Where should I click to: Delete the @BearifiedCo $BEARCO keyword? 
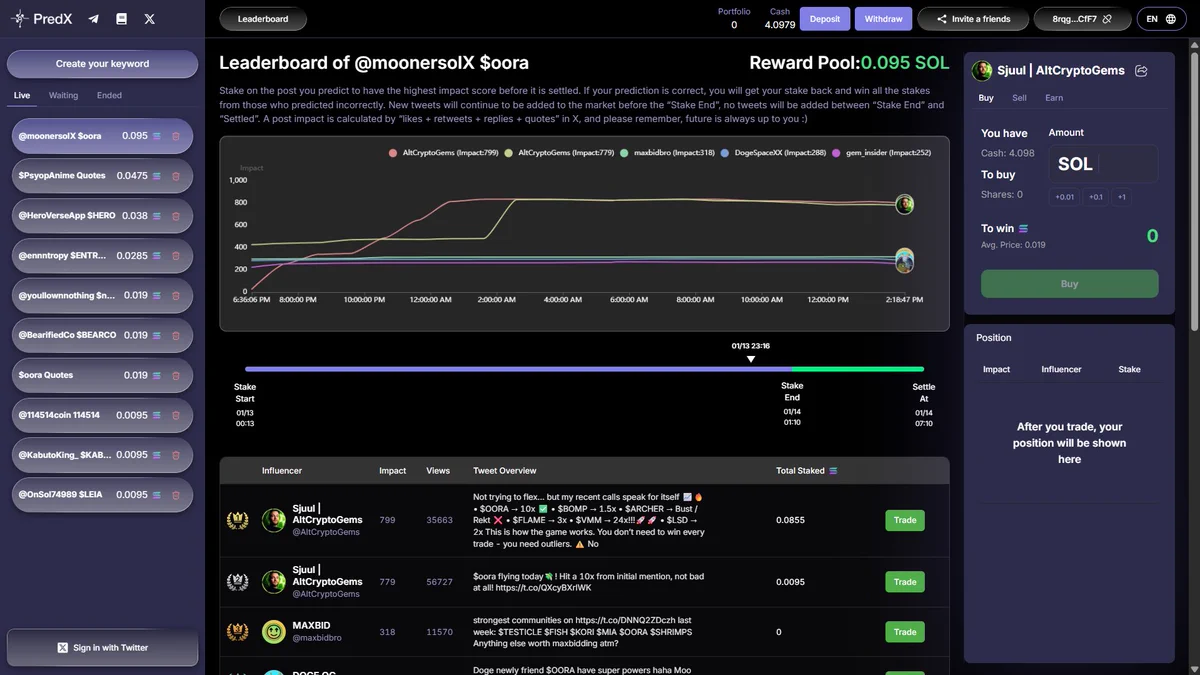click(176, 335)
